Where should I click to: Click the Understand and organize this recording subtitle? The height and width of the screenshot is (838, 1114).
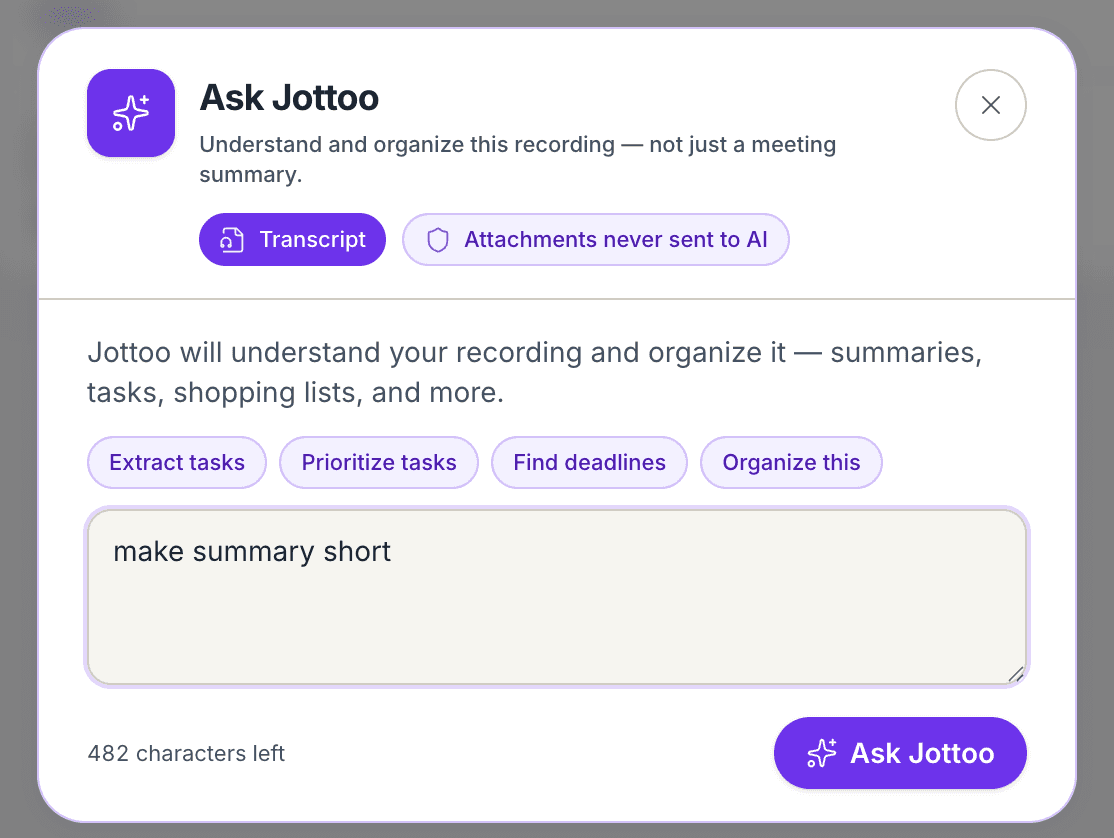coord(517,159)
